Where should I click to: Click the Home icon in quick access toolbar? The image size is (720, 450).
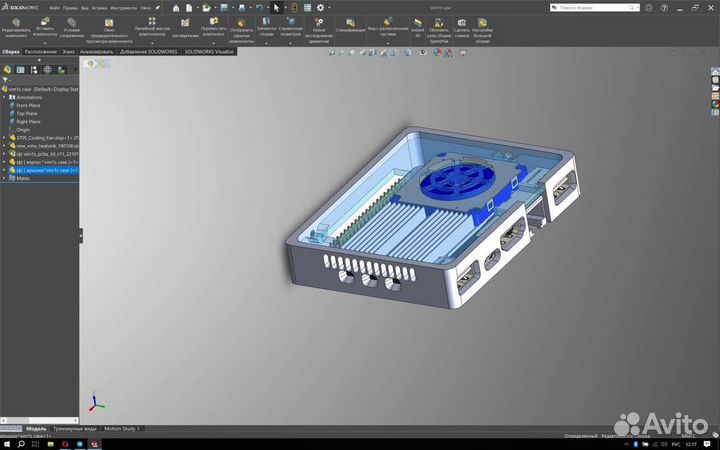(176, 8)
